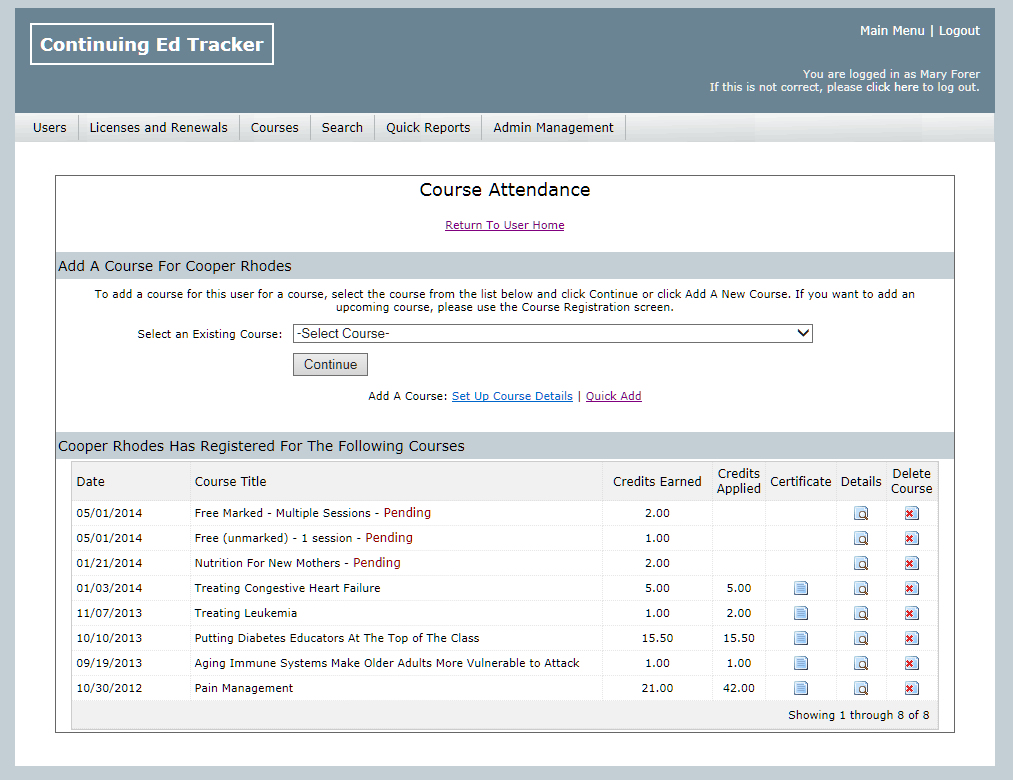Open details for Treating Leukemia
Screen dimensions: 1013x780
[861, 613]
